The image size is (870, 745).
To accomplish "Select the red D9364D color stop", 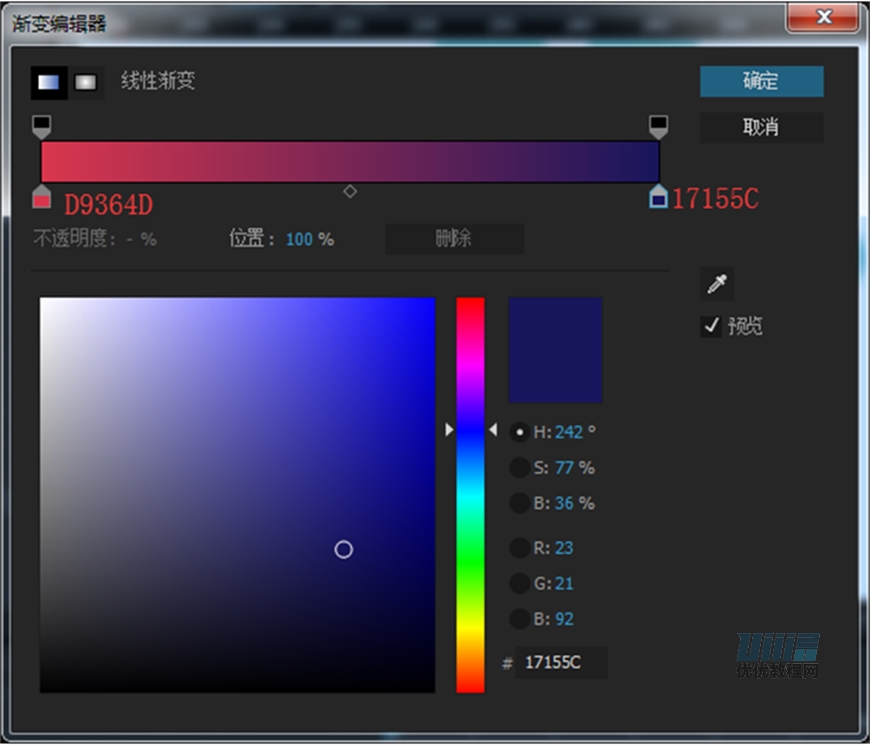I will 41,197.
